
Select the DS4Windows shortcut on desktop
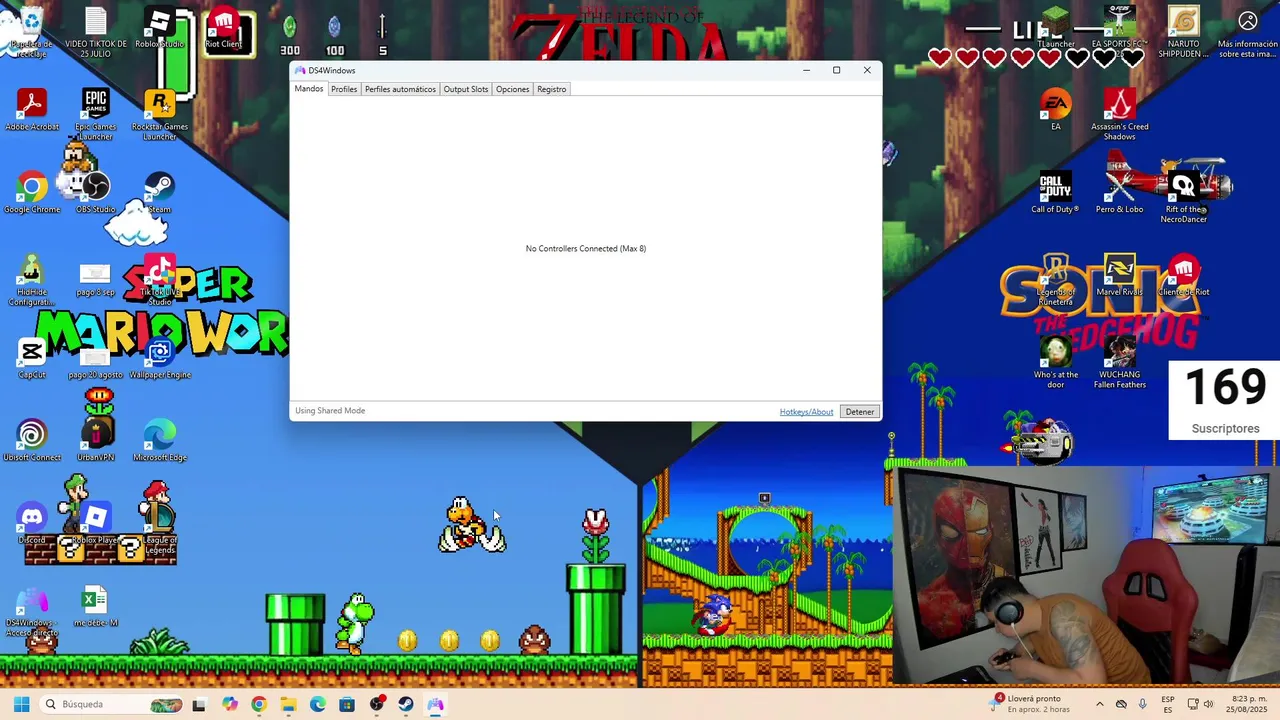coord(32,612)
